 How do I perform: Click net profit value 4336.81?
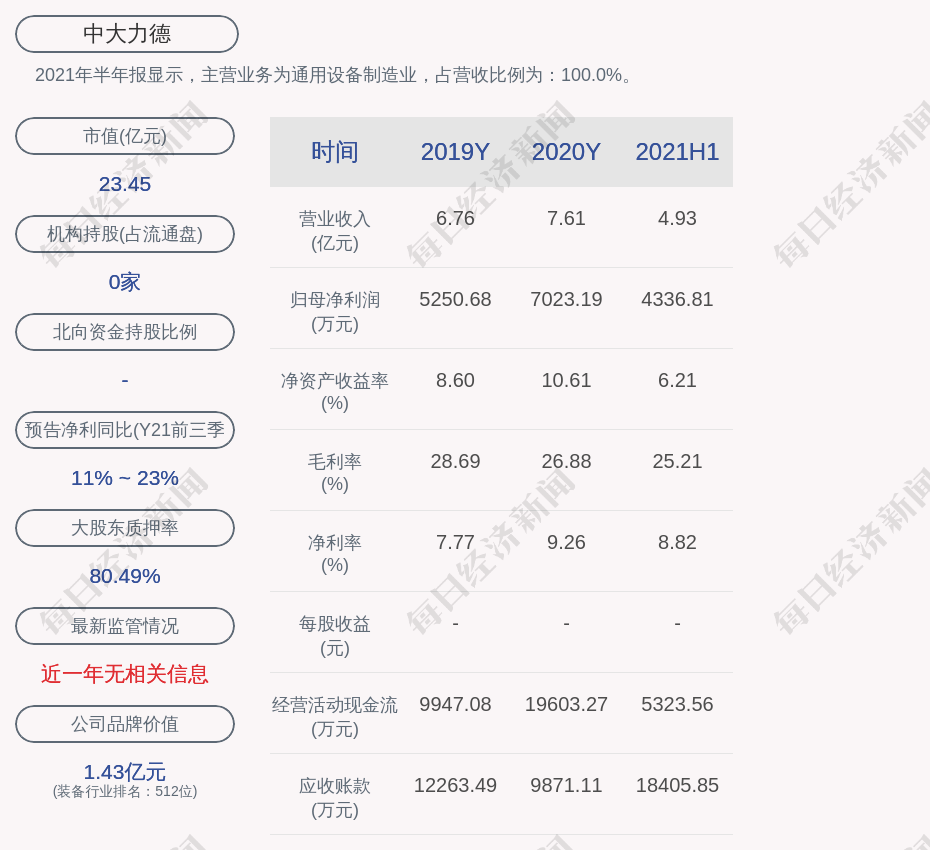[x=677, y=299]
